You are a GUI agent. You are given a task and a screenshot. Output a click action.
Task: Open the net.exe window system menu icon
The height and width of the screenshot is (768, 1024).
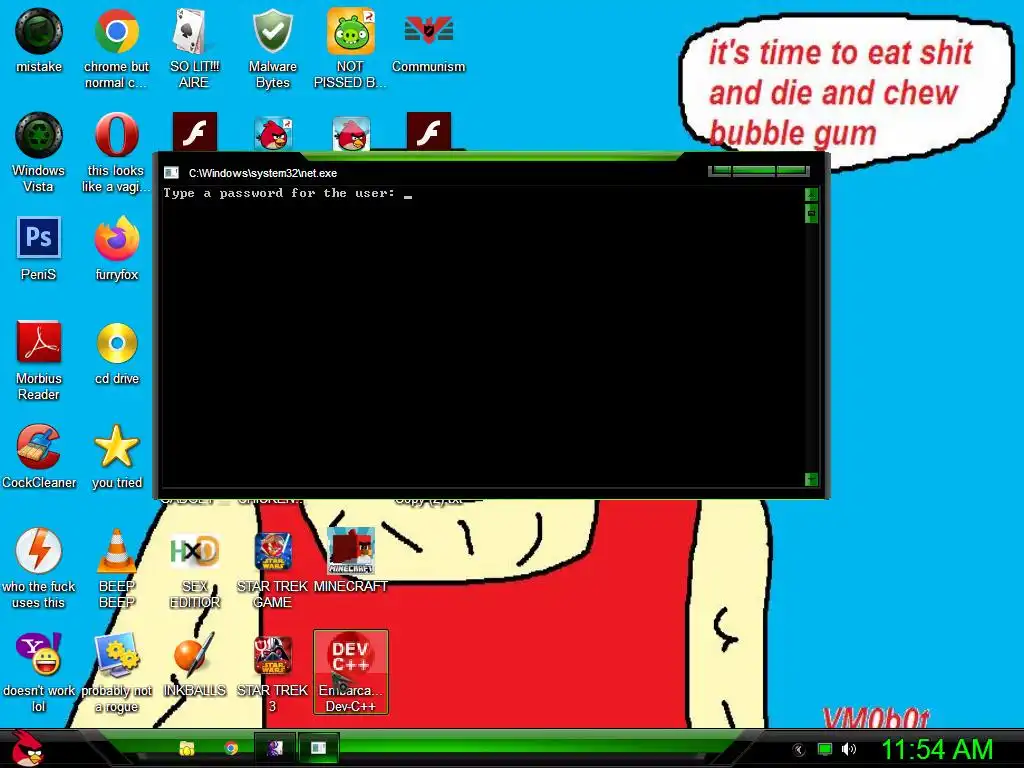[171, 172]
